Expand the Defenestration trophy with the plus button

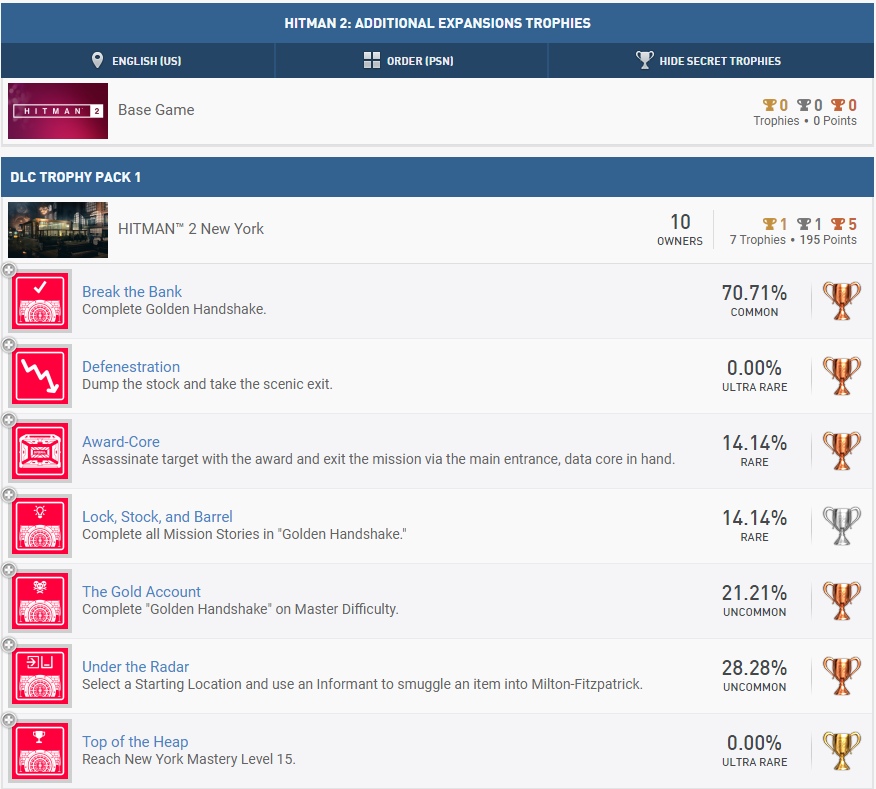pos(9,345)
